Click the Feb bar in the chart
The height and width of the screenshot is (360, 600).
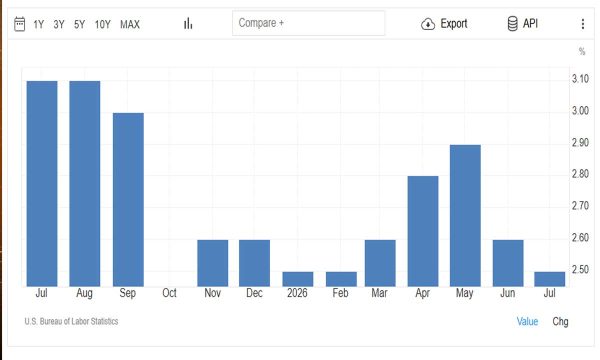point(341,279)
